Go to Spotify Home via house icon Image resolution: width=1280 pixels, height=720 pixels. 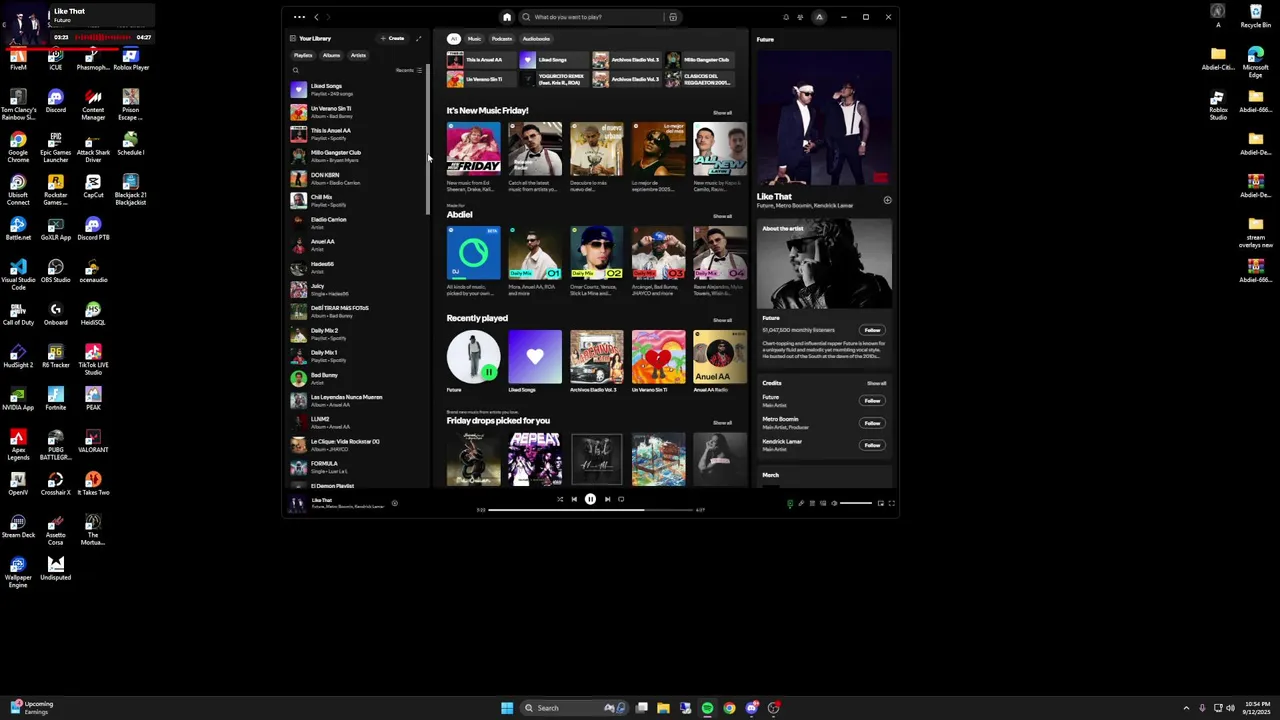[507, 17]
